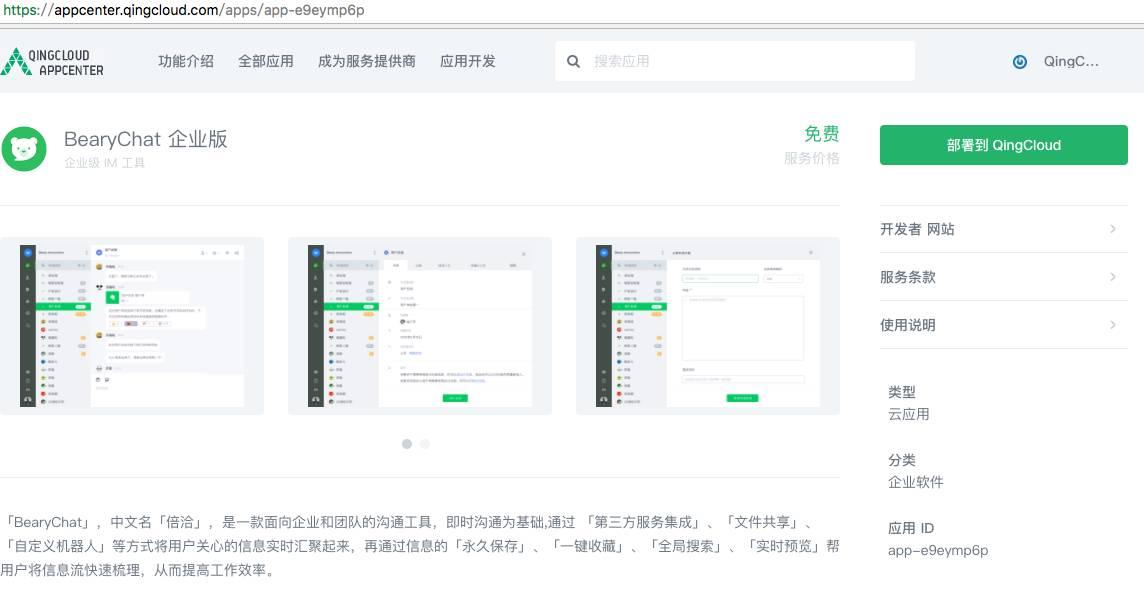1144x600 pixels.
Task: Select the first carousel dot
Action: pos(407,444)
